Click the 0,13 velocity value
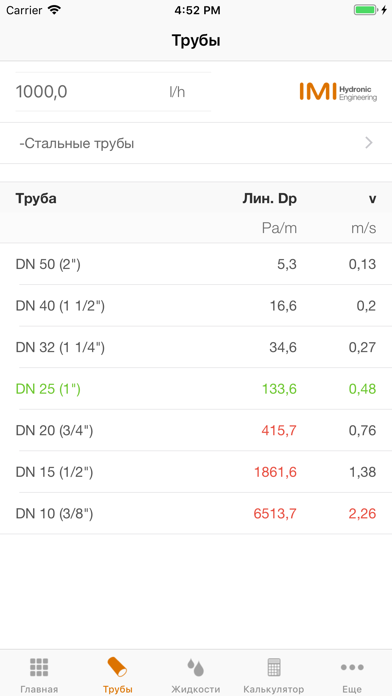The height and width of the screenshot is (696, 392). click(362, 265)
